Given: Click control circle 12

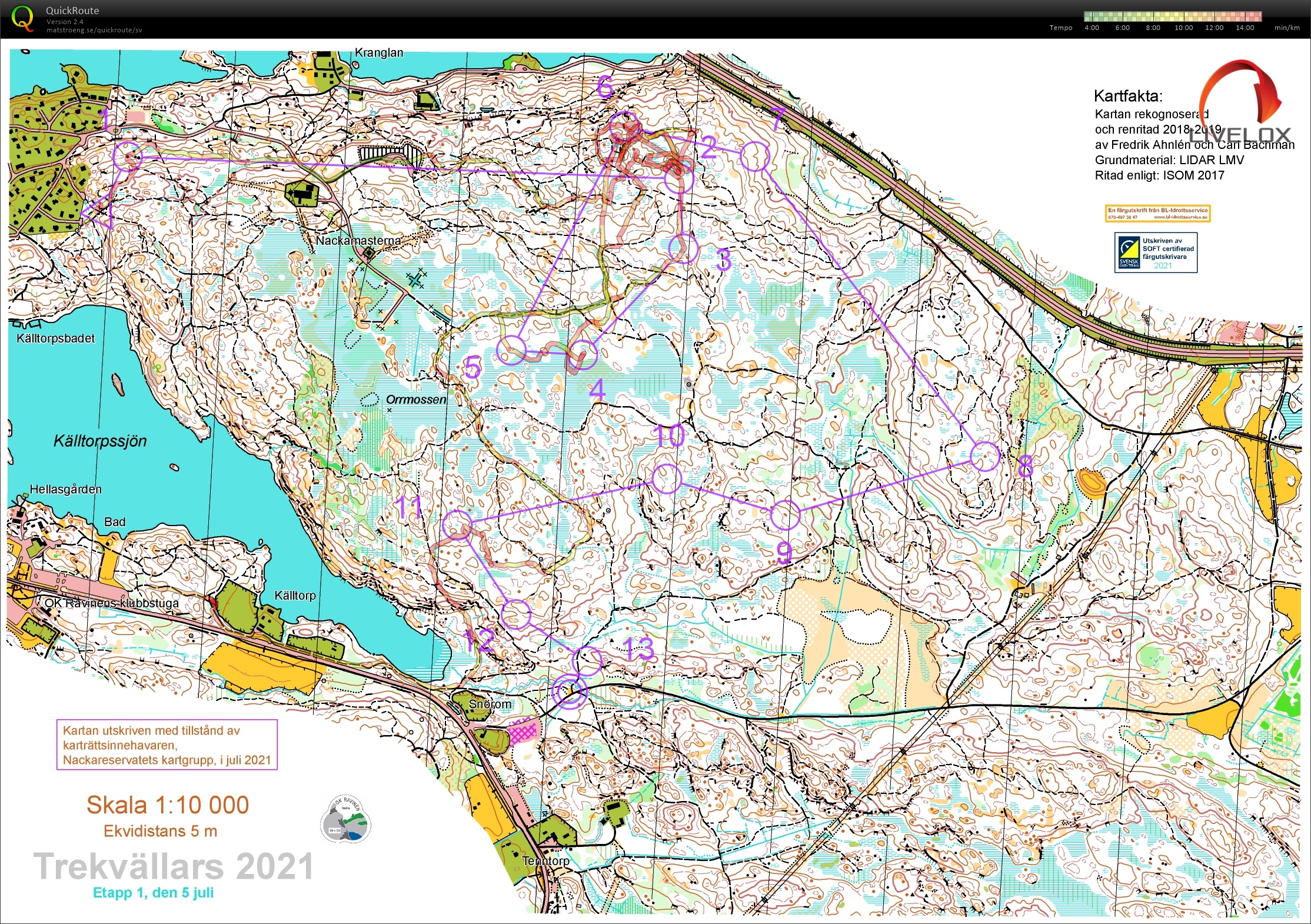Looking at the screenshot, I should click(517, 615).
